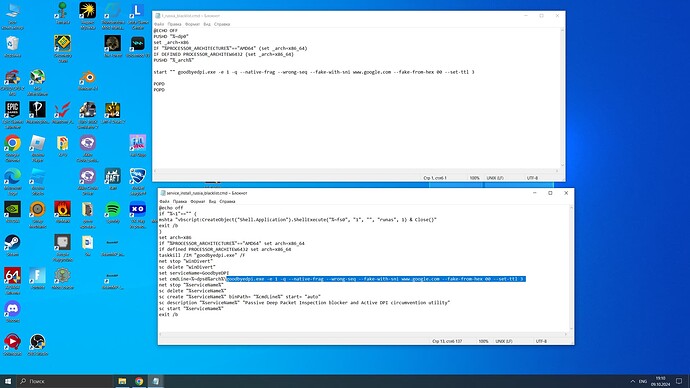Select the Fortnite desktop shortcut
This screenshot has height=388, width=690.
pos(37,278)
